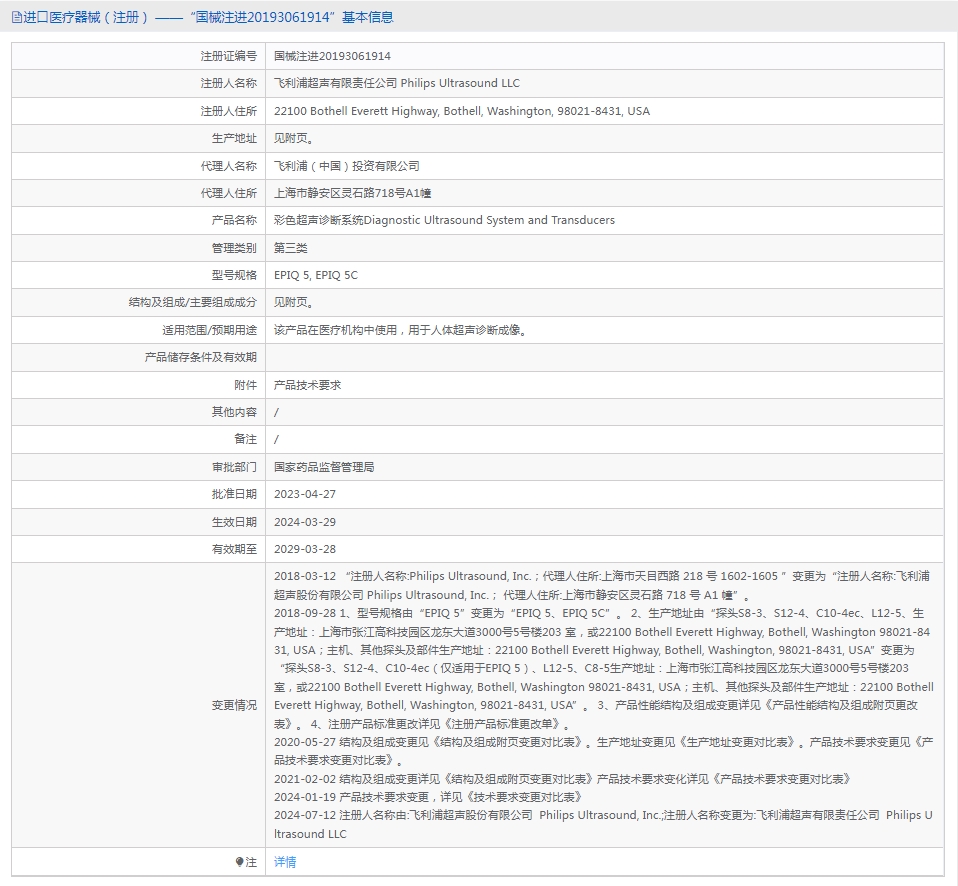Click 见附页 value in the 生产地址 row
This screenshot has height=886, width=958.
(x=294, y=139)
